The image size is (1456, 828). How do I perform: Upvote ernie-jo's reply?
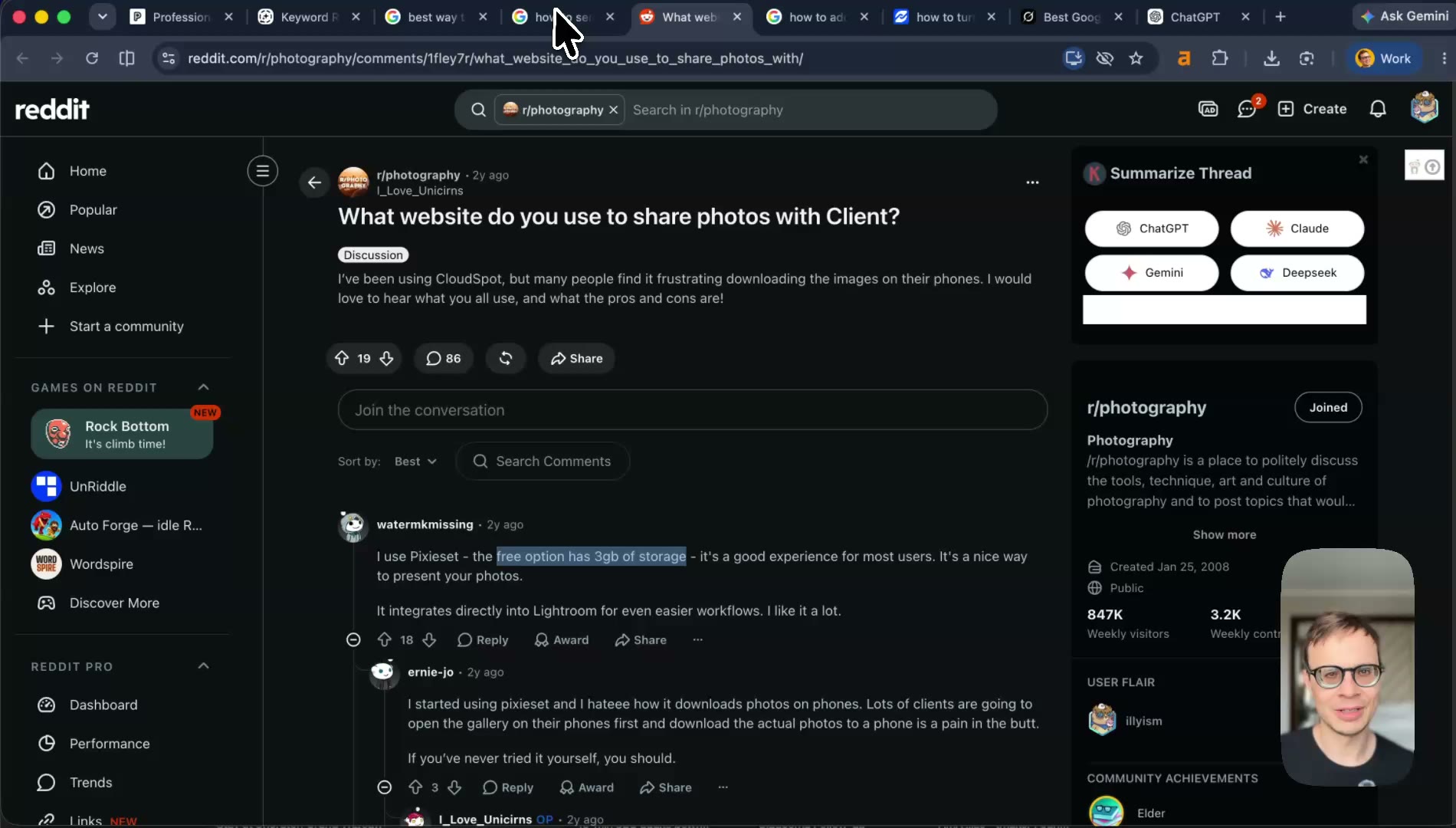[415, 787]
